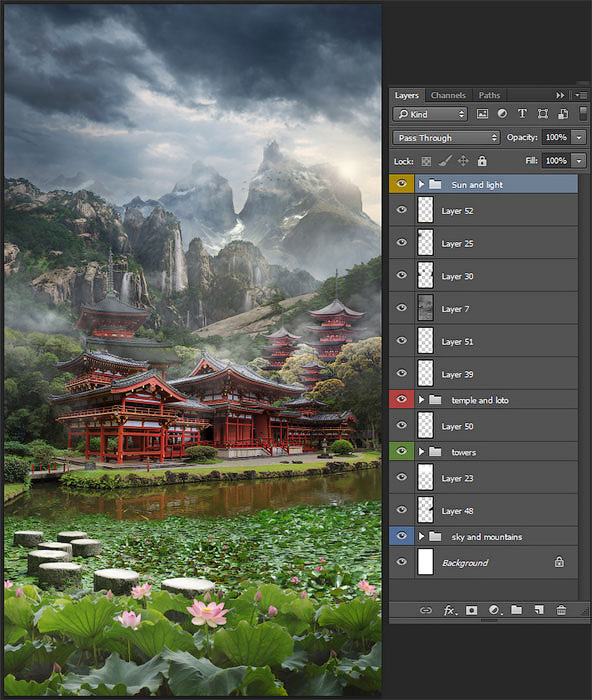The image size is (592, 700).
Task: Hide the Layer 52 visibility eye
Action: (401, 210)
